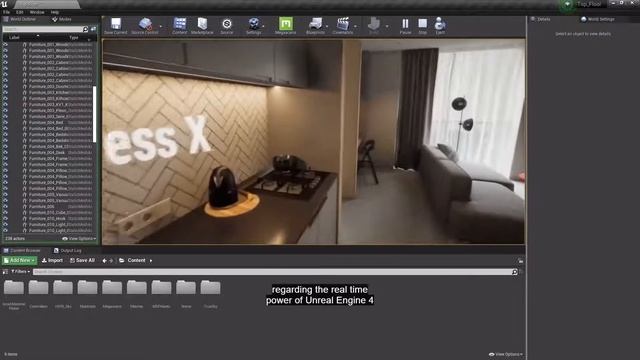
Task: Toggle visibility of Furniture_010_Hook
Action: 5,219
